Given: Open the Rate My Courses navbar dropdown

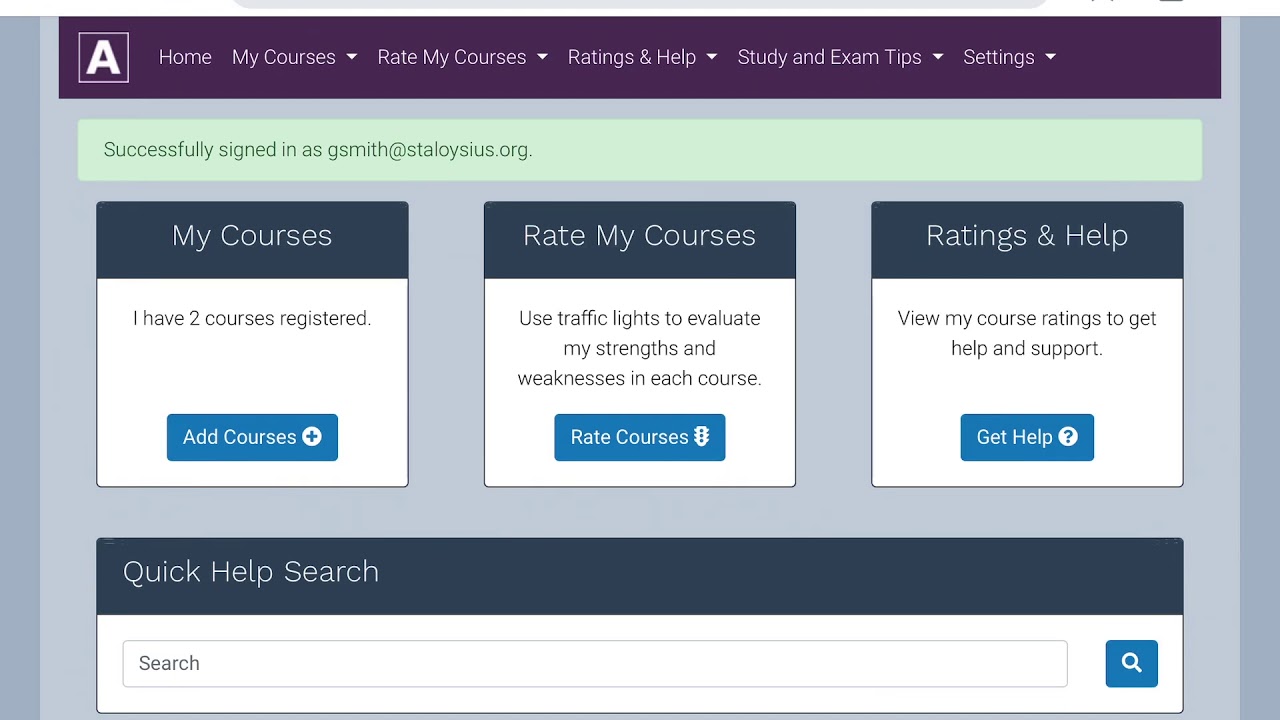Looking at the screenshot, I should click(x=462, y=57).
